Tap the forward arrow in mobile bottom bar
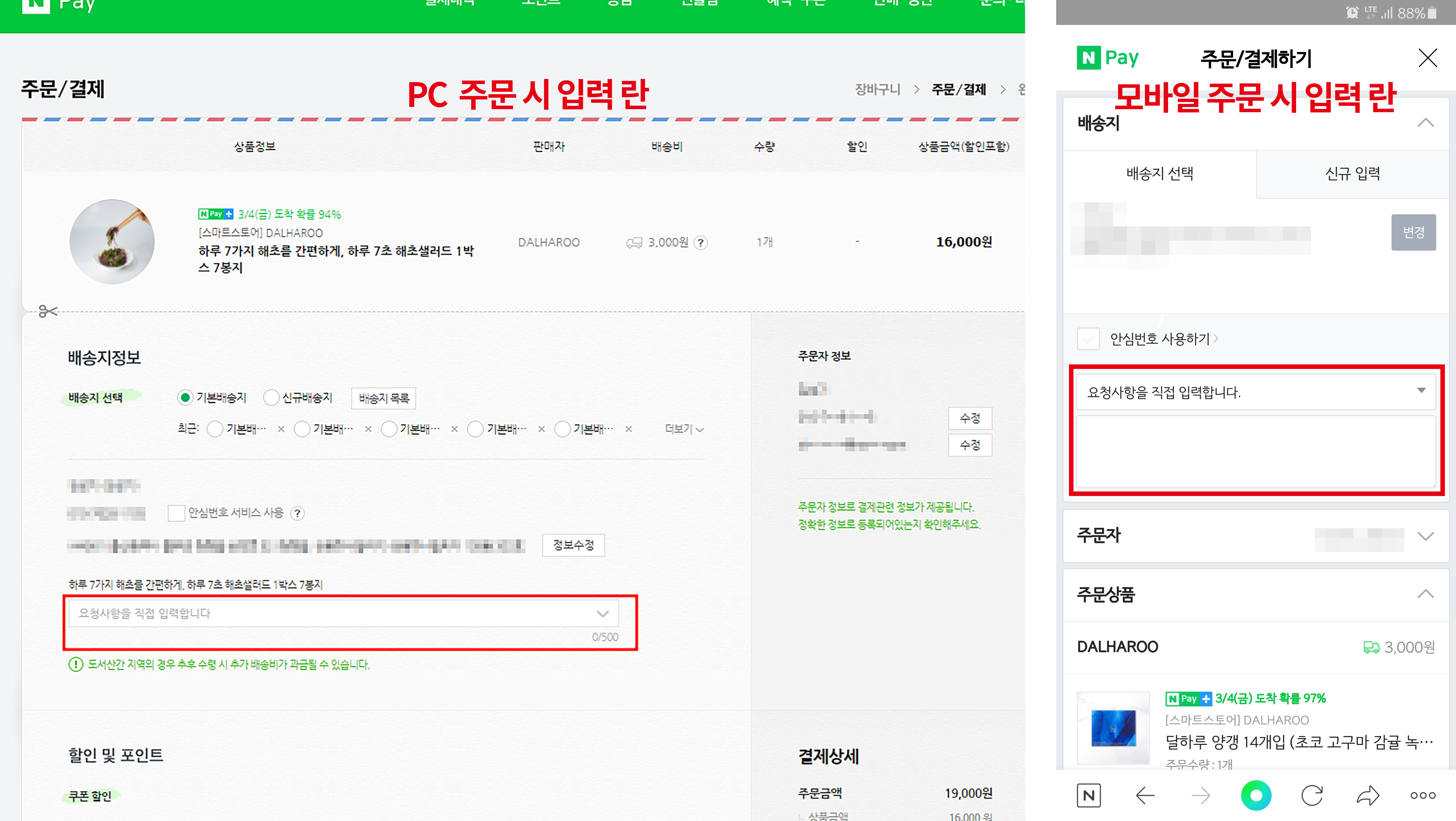Image resolution: width=1456 pixels, height=821 pixels. 1201,795
